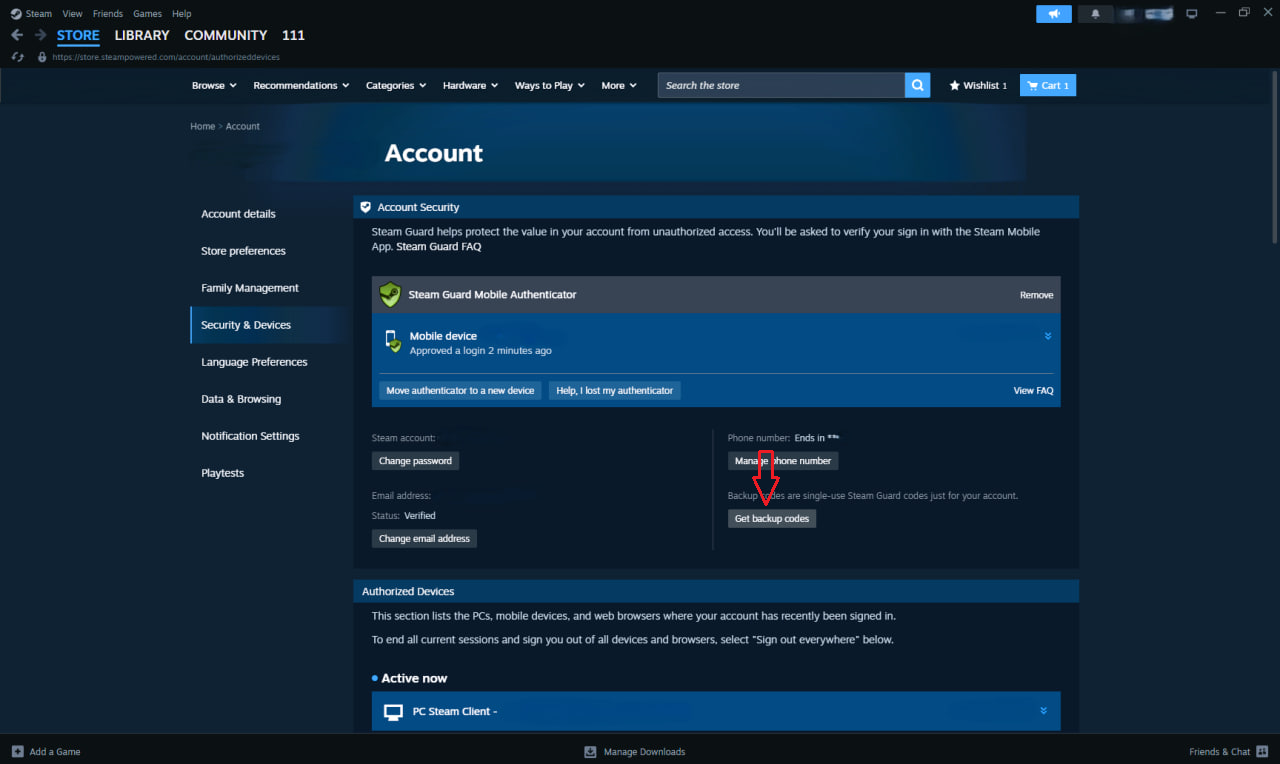Open the 111 profile tab
The height and width of the screenshot is (764, 1280).
pos(293,35)
